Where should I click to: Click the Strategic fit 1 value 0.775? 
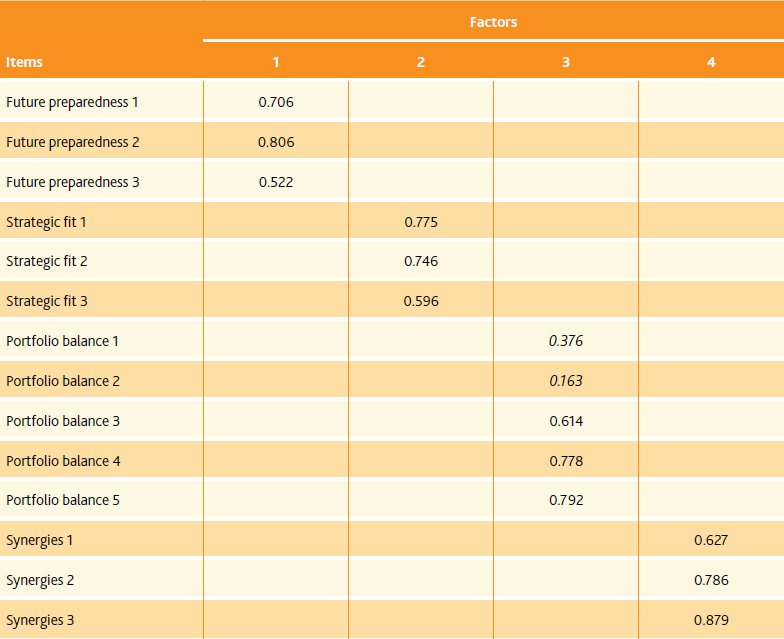[421, 222]
